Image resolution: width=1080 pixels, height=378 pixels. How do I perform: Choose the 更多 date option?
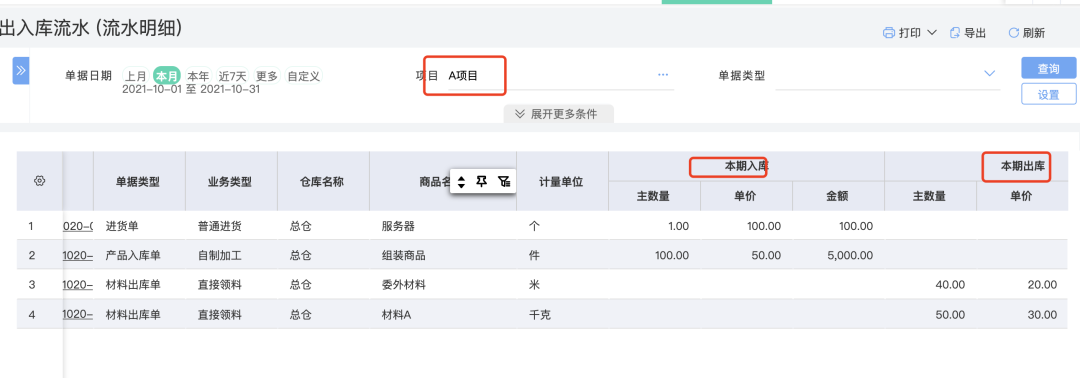click(267, 75)
